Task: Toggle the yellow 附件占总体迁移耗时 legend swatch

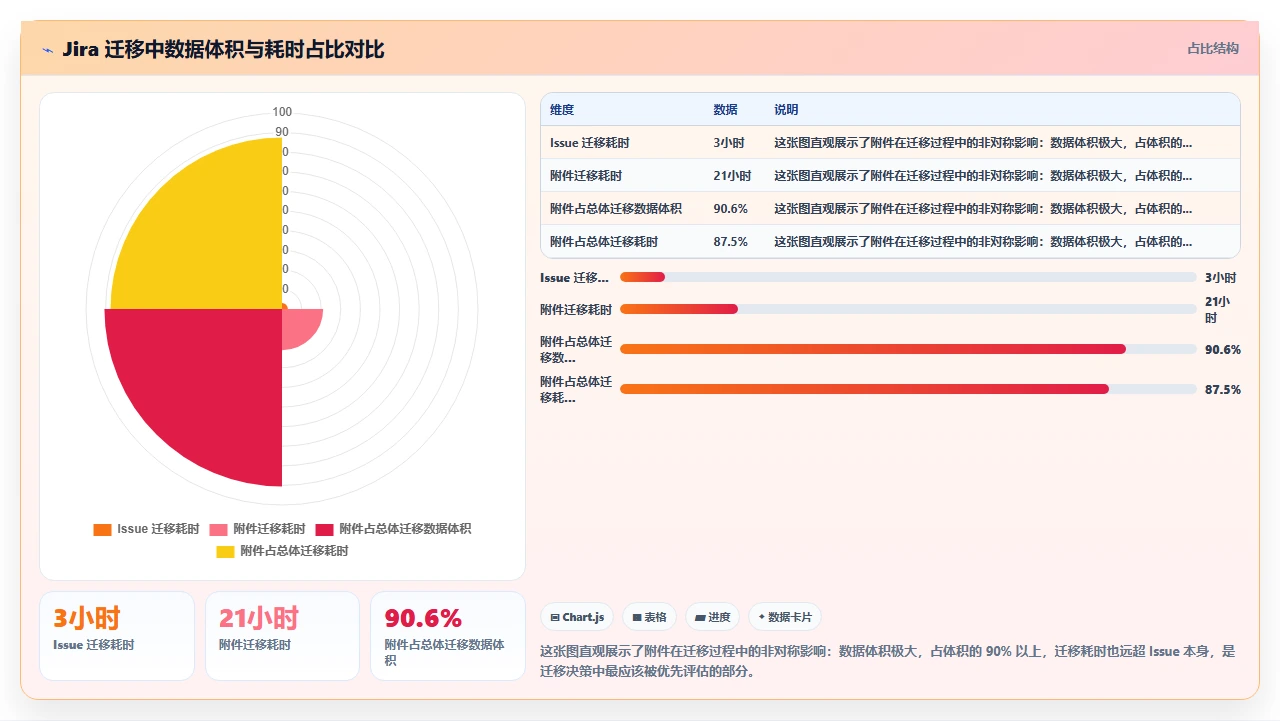Action: pos(225,551)
